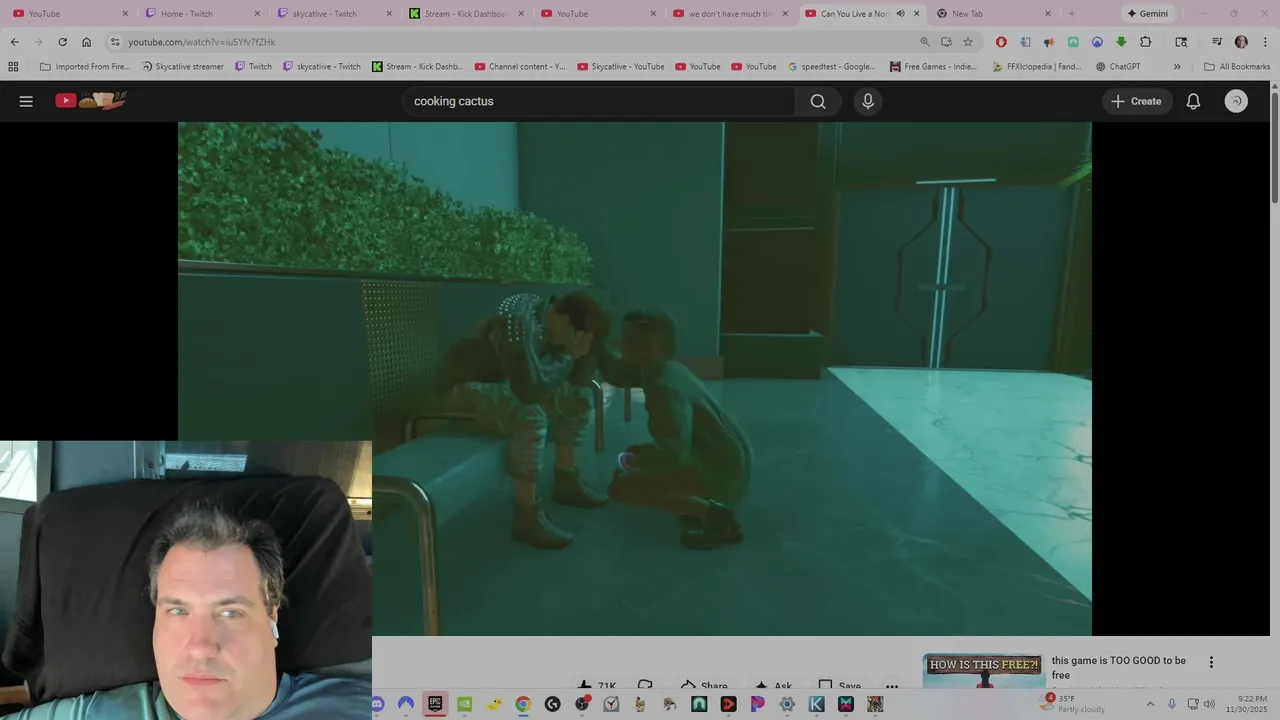Switch to the "we don't have much" tab
Image resolution: width=1280 pixels, height=720 pixels.
click(729, 14)
